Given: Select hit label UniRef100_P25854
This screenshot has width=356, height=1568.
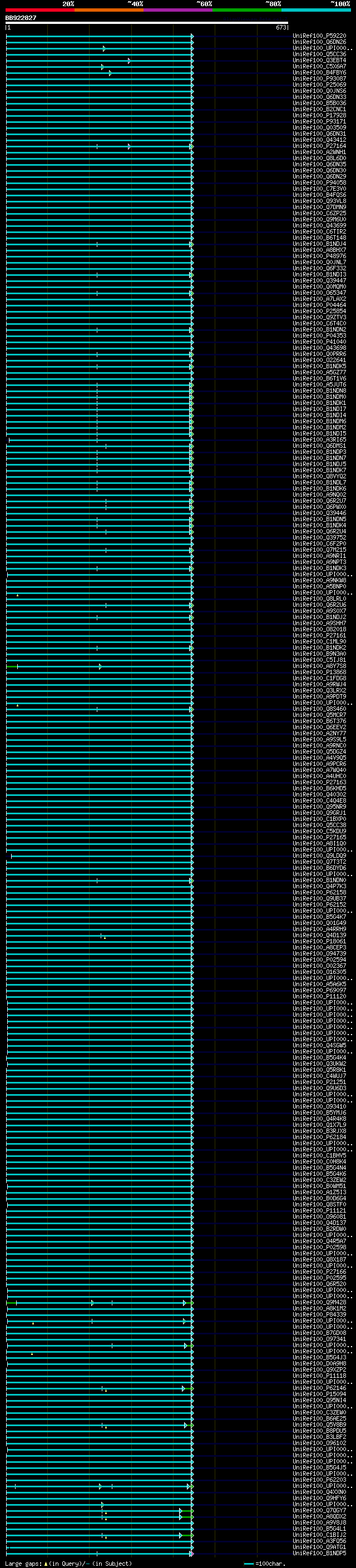Looking at the screenshot, I should [x=319, y=311].
